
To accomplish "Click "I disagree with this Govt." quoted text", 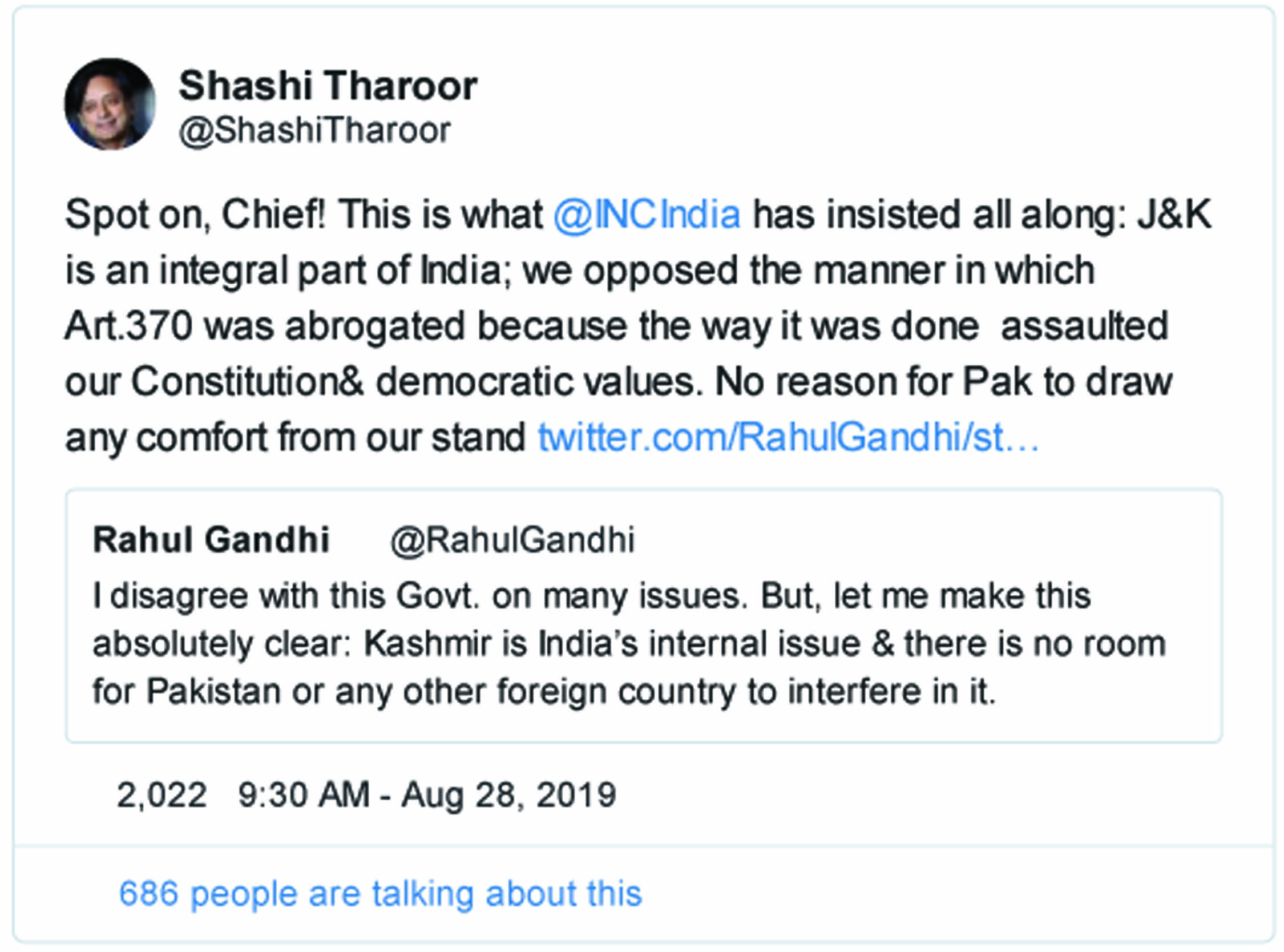I will point(286,596).
